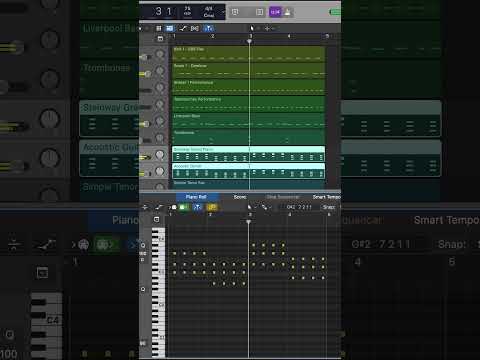The width and height of the screenshot is (480, 360).
Task: Click the playhead position display 3 1
Action: click(163, 11)
